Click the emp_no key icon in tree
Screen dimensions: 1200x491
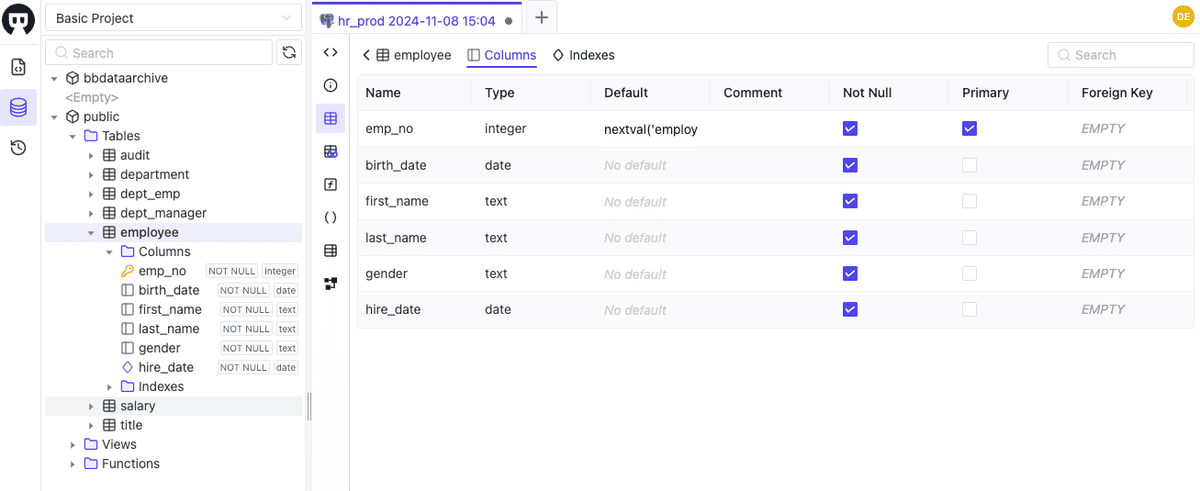[x=127, y=271]
